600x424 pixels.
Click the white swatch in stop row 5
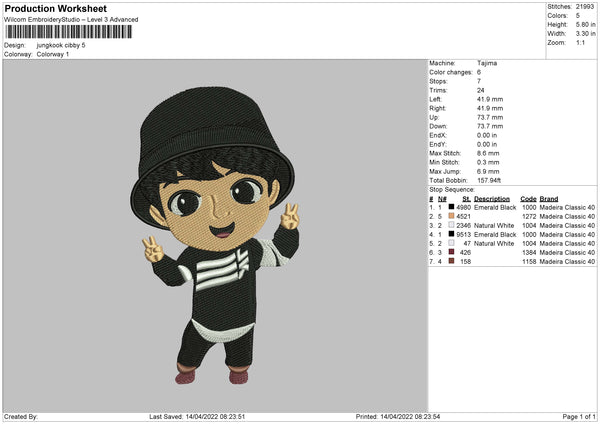tap(451, 243)
